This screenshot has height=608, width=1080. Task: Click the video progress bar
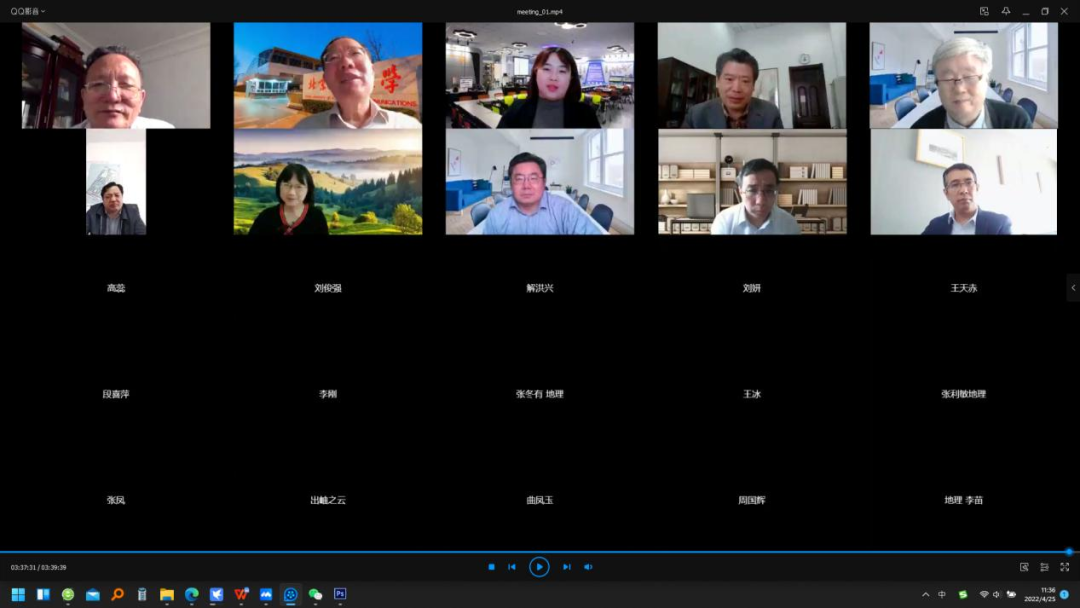[x=540, y=551]
